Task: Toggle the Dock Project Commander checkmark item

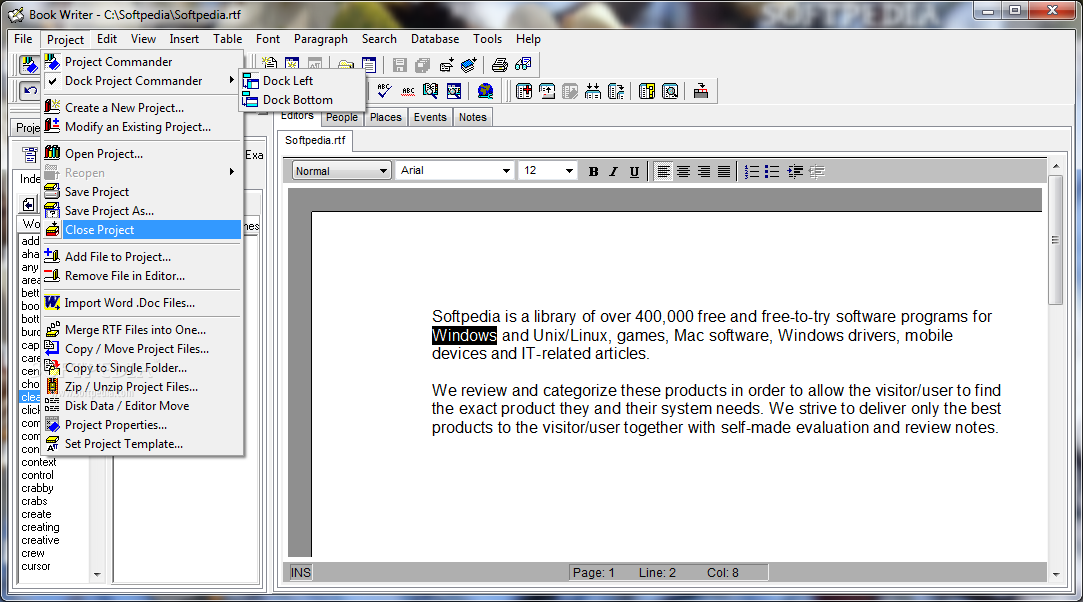Action: [x=142, y=81]
